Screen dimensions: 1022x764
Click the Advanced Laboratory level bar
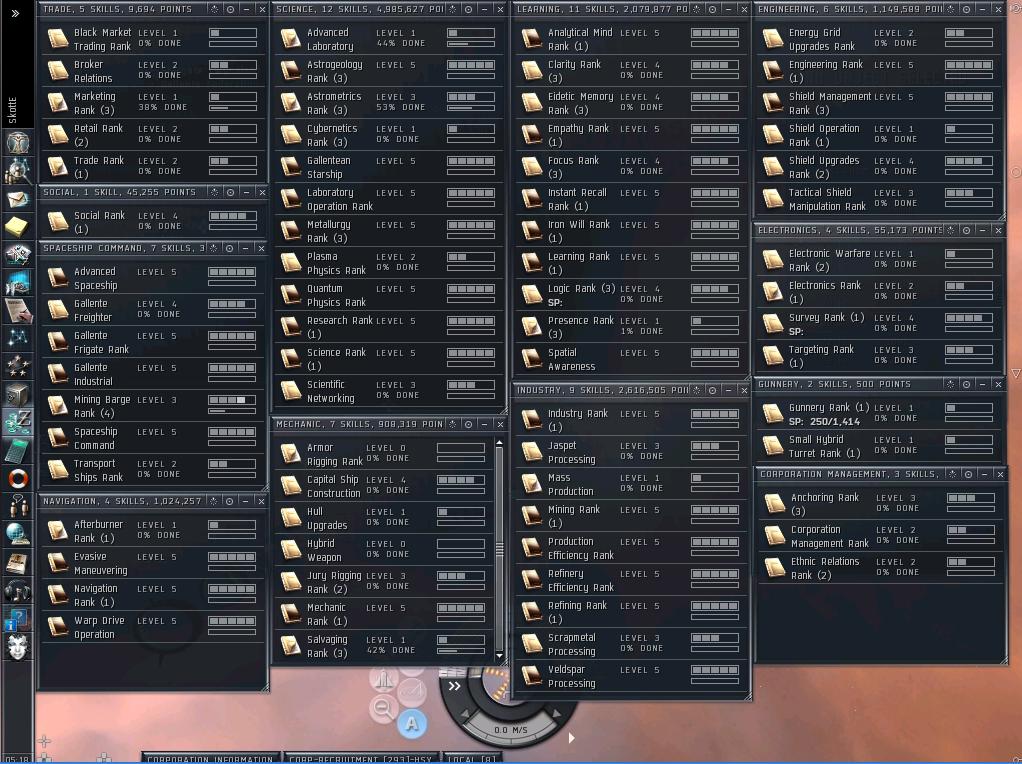(x=471, y=33)
